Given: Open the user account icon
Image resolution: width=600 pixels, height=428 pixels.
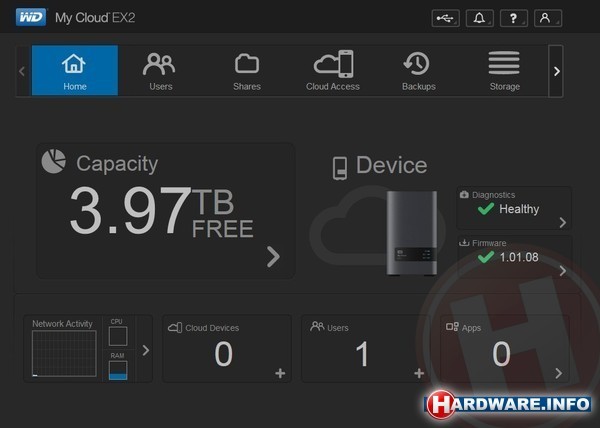Looking at the screenshot, I should click(548, 18).
